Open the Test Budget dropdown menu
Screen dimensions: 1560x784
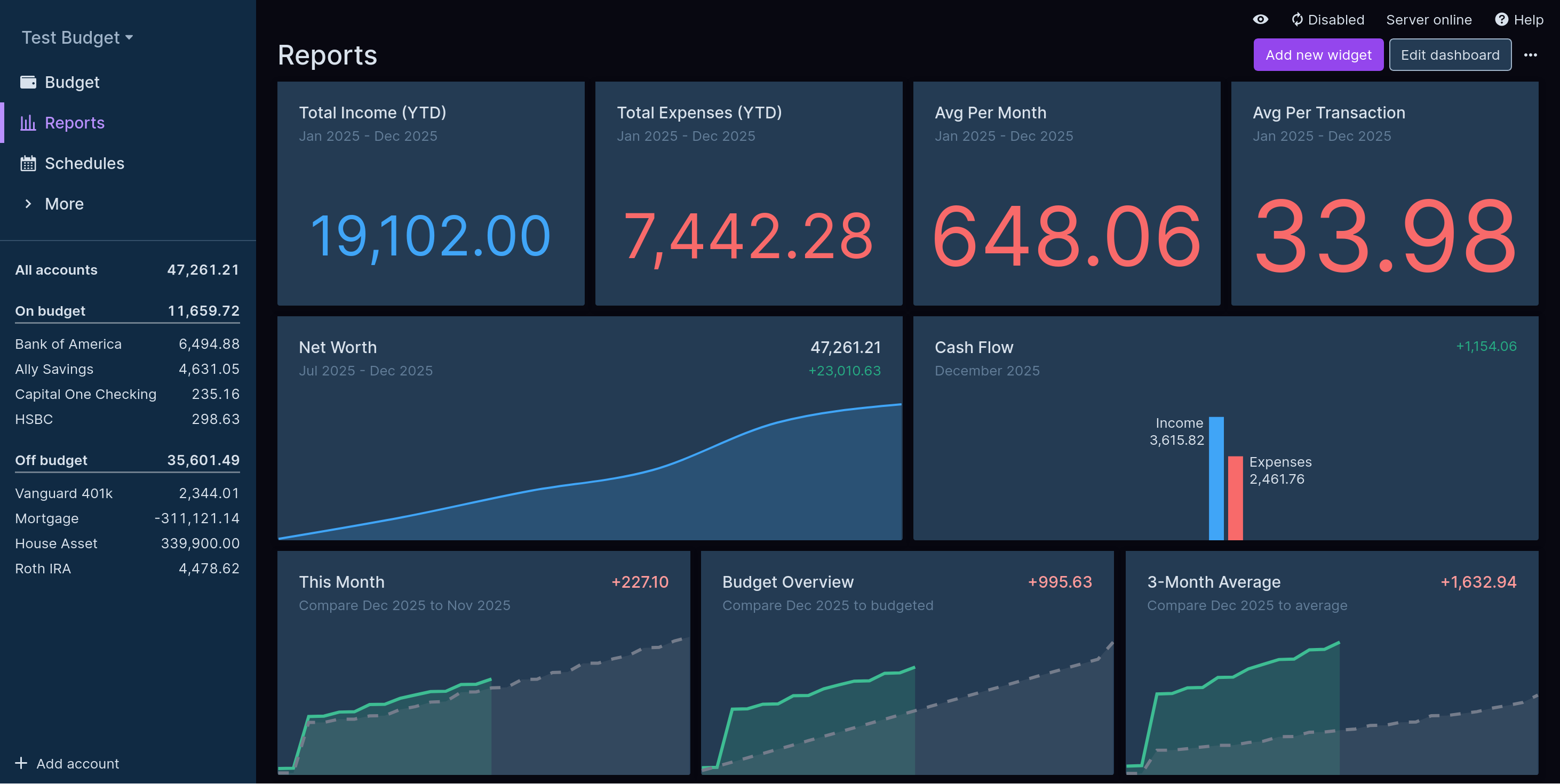click(x=77, y=37)
